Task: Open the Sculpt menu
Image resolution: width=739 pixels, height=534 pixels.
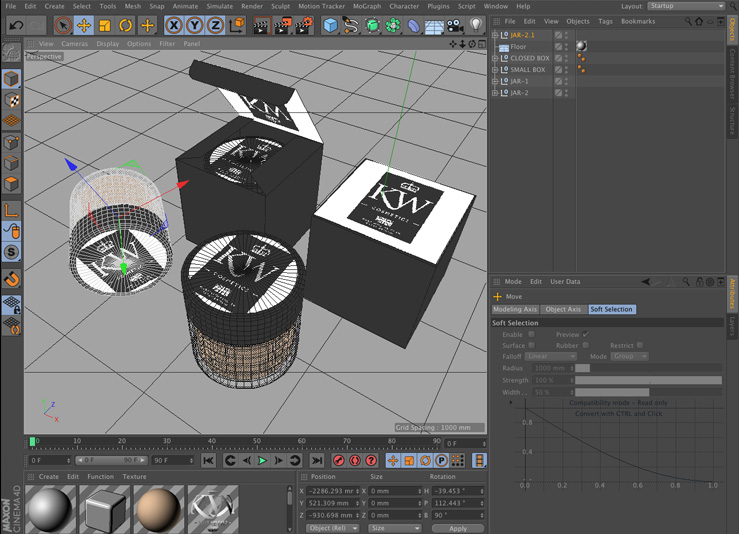Action: tap(280, 6)
